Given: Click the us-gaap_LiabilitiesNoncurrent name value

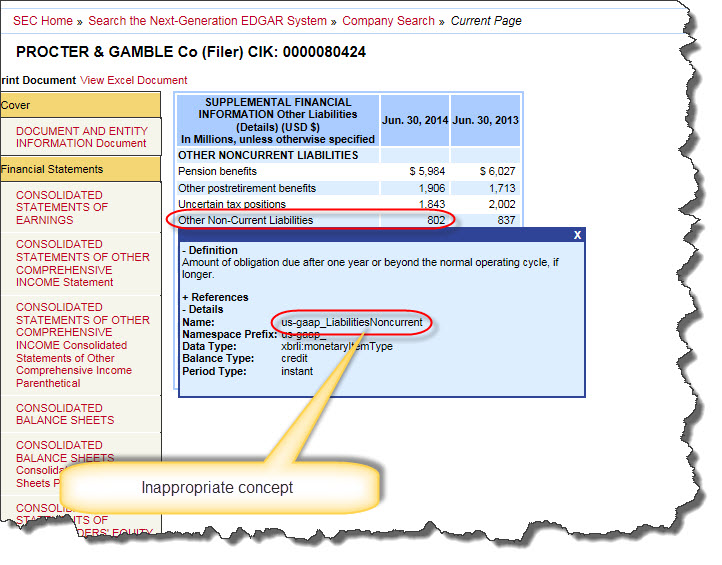Looking at the screenshot, I should (352, 322).
